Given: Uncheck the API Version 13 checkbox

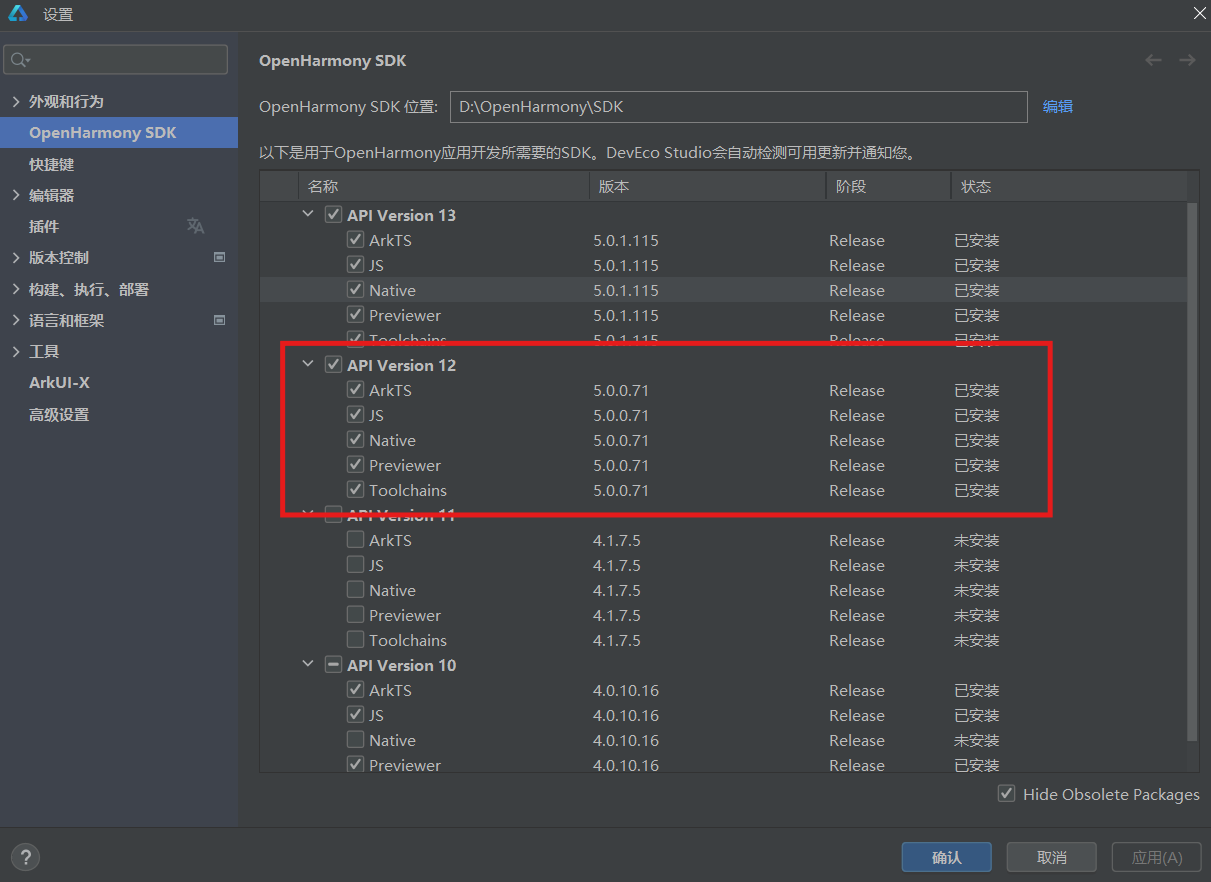Looking at the screenshot, I should click(x=334, y=215).
